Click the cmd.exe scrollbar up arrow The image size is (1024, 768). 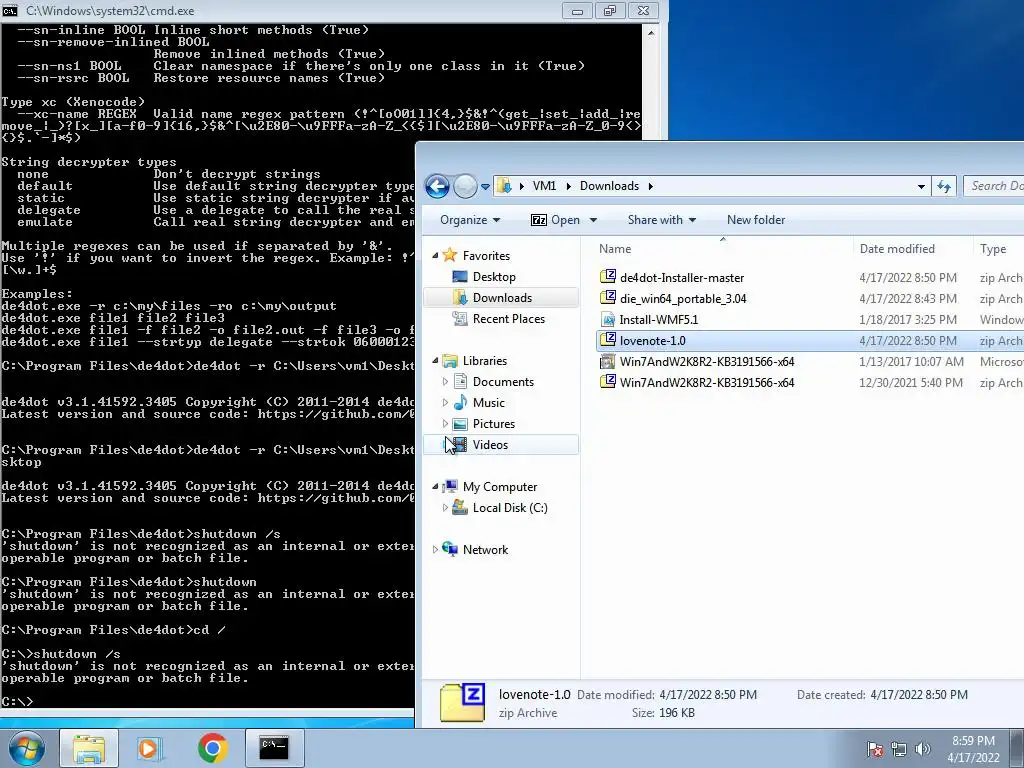click(651, 33)
